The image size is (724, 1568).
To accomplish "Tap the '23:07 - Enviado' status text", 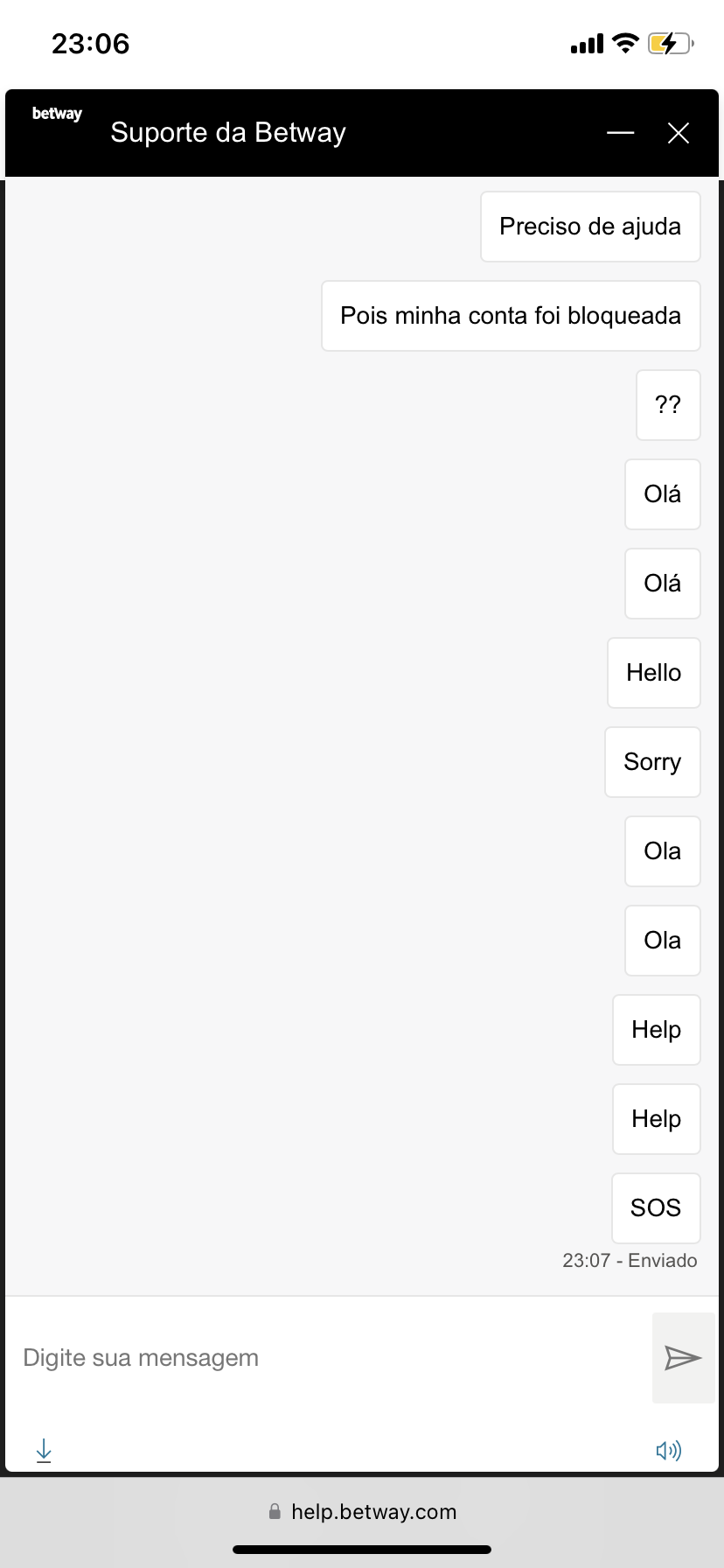I will tap(630, 1261).
